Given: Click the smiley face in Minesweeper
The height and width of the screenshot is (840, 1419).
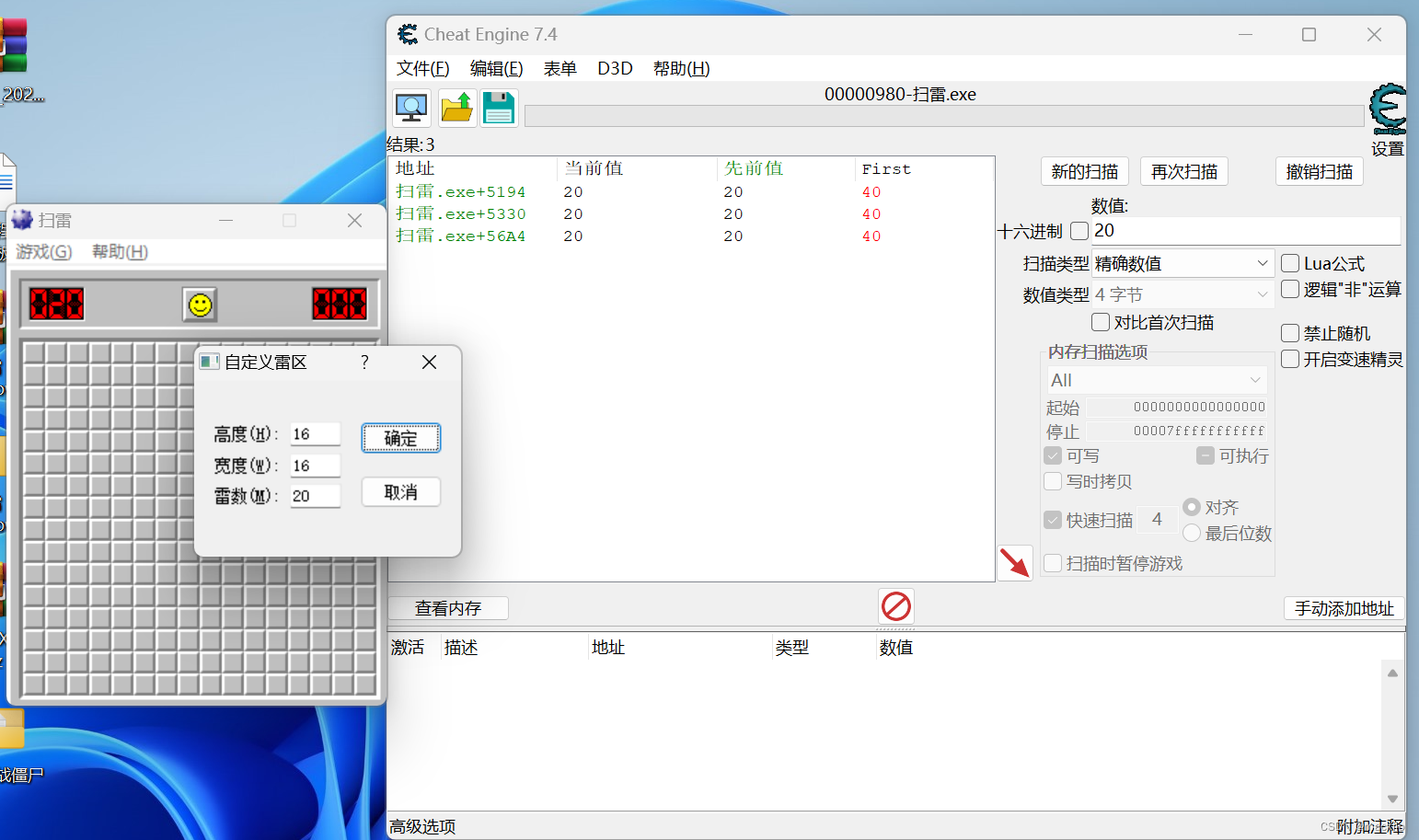Looking at the screenshot, I should point(200,305).
